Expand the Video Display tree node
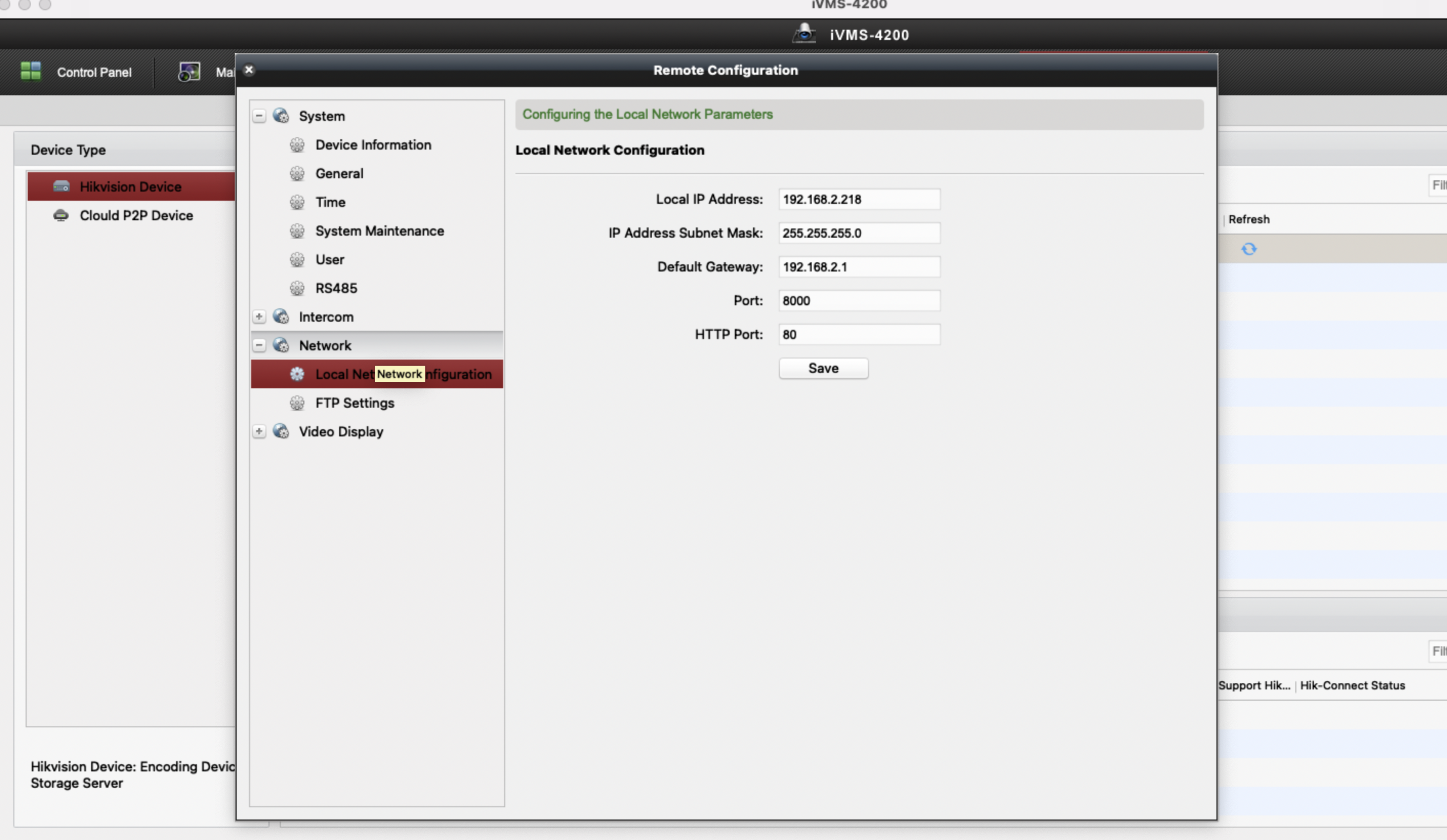Screen dimensions: 1447x840 click(x=259, y=431)
